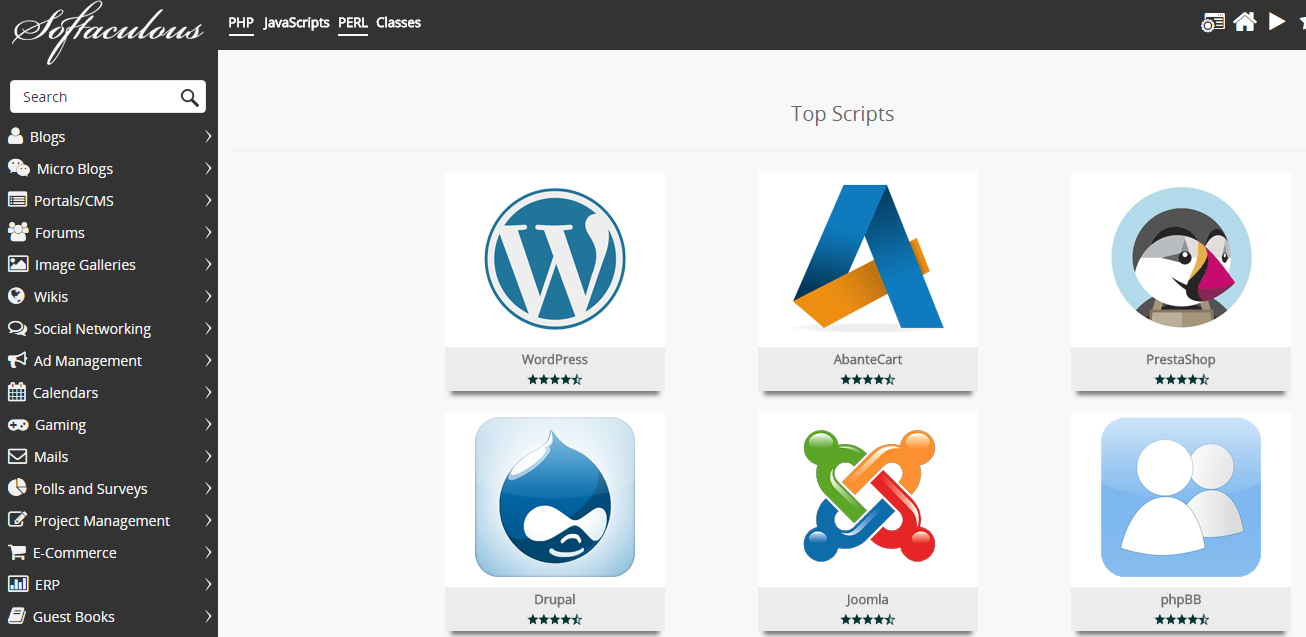Expand the Blogs category chevron
The width and height of the screenshot is (1306, 637).
pos(208,136)
